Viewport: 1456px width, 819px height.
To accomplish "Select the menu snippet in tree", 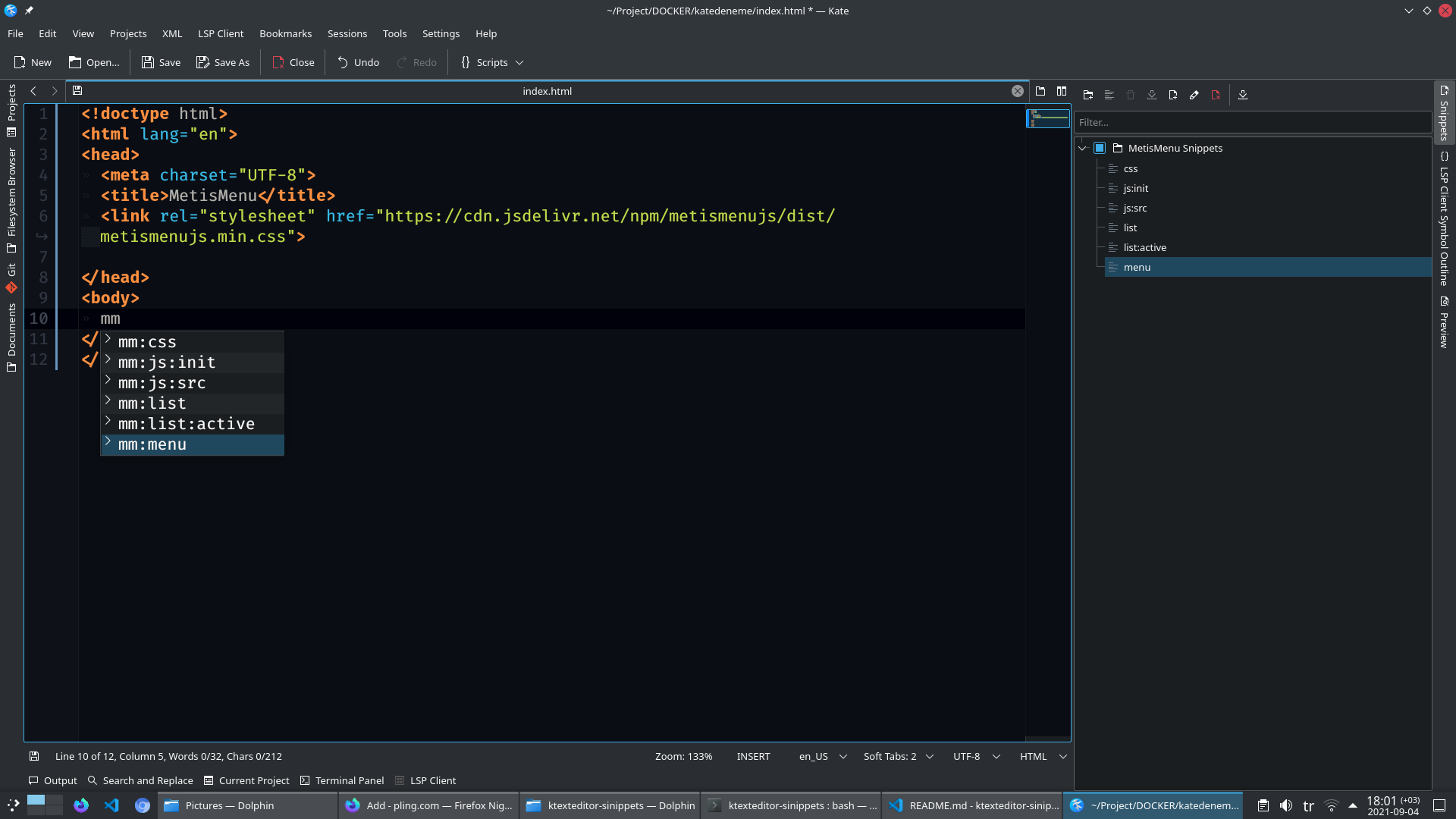I will pos(1268,267).
